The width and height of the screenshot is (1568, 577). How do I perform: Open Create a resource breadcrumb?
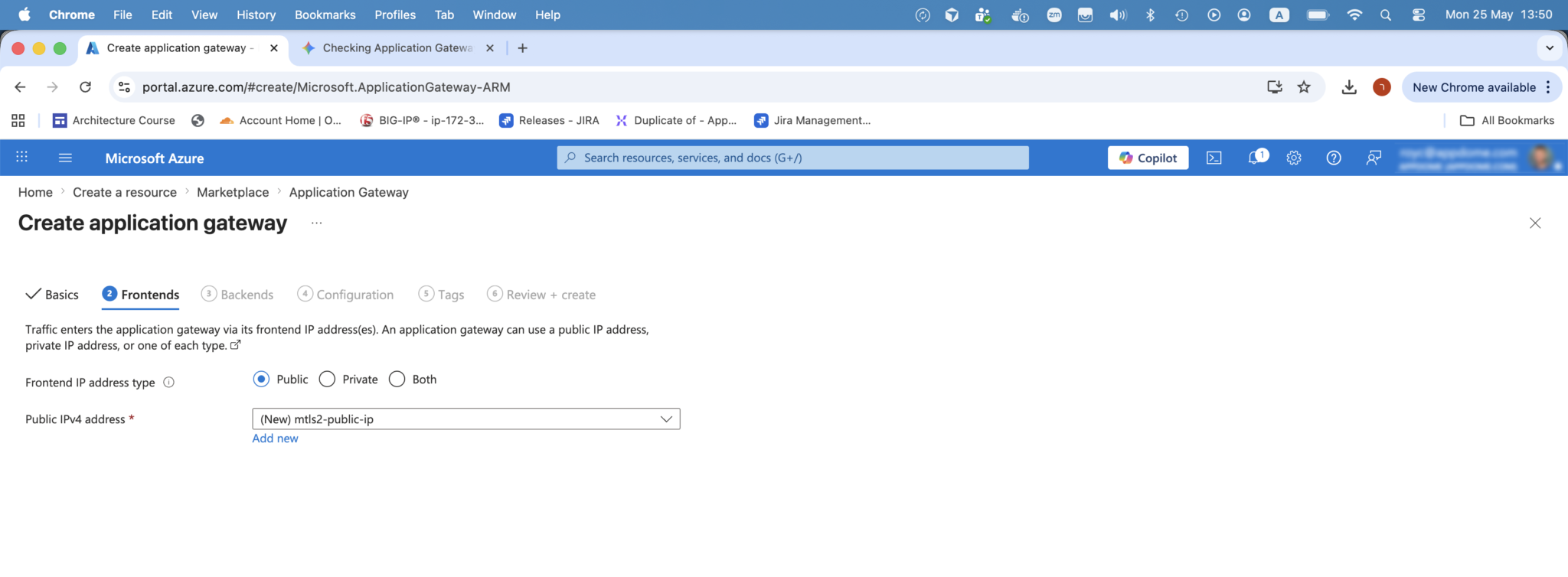tap(125, 192)
